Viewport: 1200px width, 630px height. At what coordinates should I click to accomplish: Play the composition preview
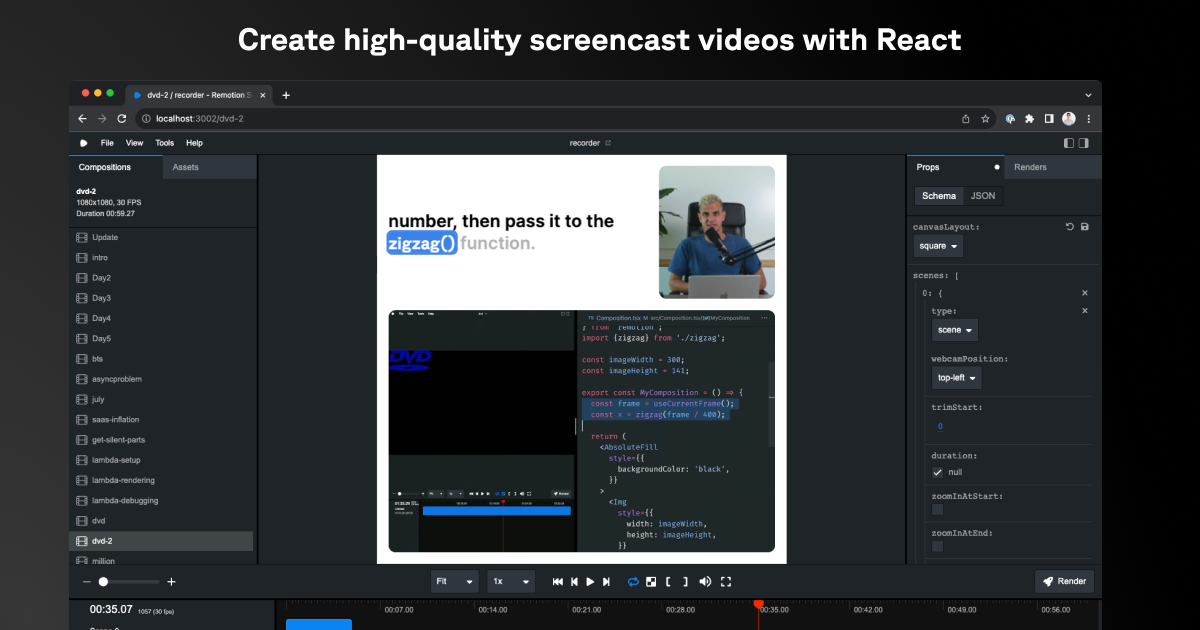click(x=590, y=582)
